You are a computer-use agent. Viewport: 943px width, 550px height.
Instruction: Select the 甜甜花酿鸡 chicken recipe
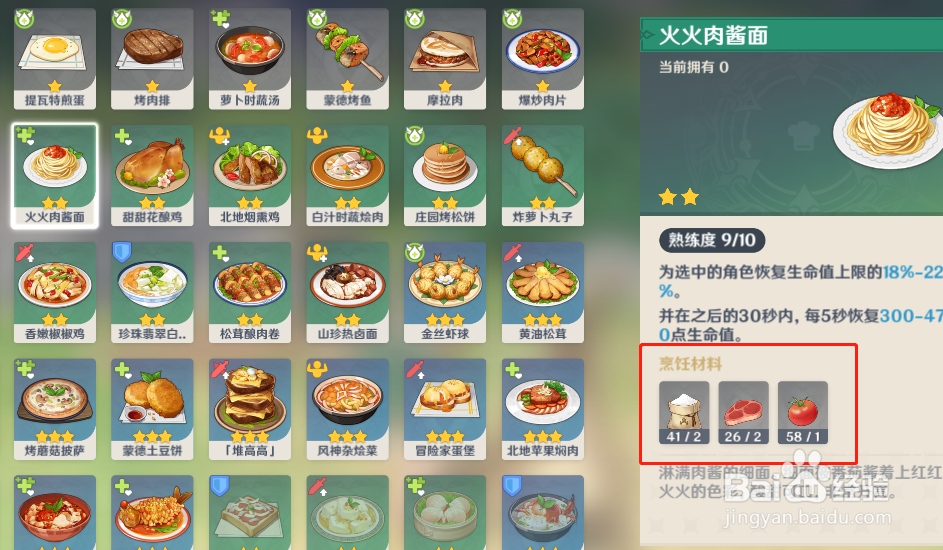coord(152,176)
